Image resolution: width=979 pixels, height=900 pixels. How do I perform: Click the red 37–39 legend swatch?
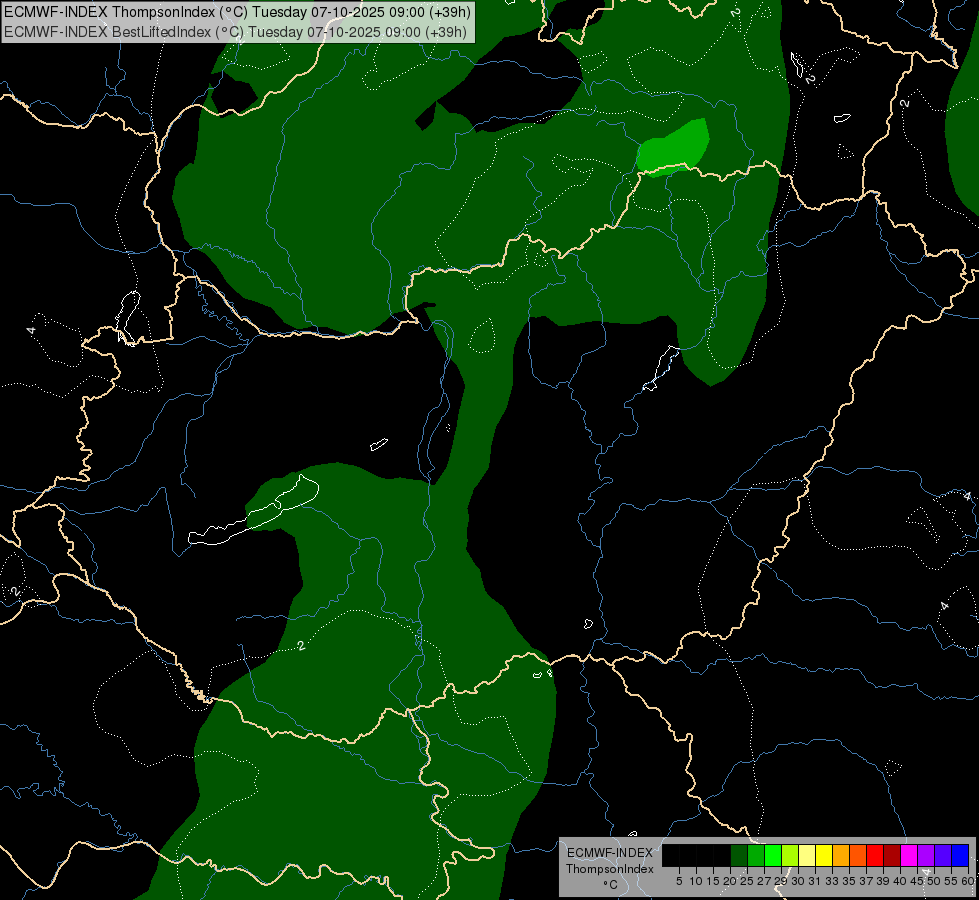(875, 855)
